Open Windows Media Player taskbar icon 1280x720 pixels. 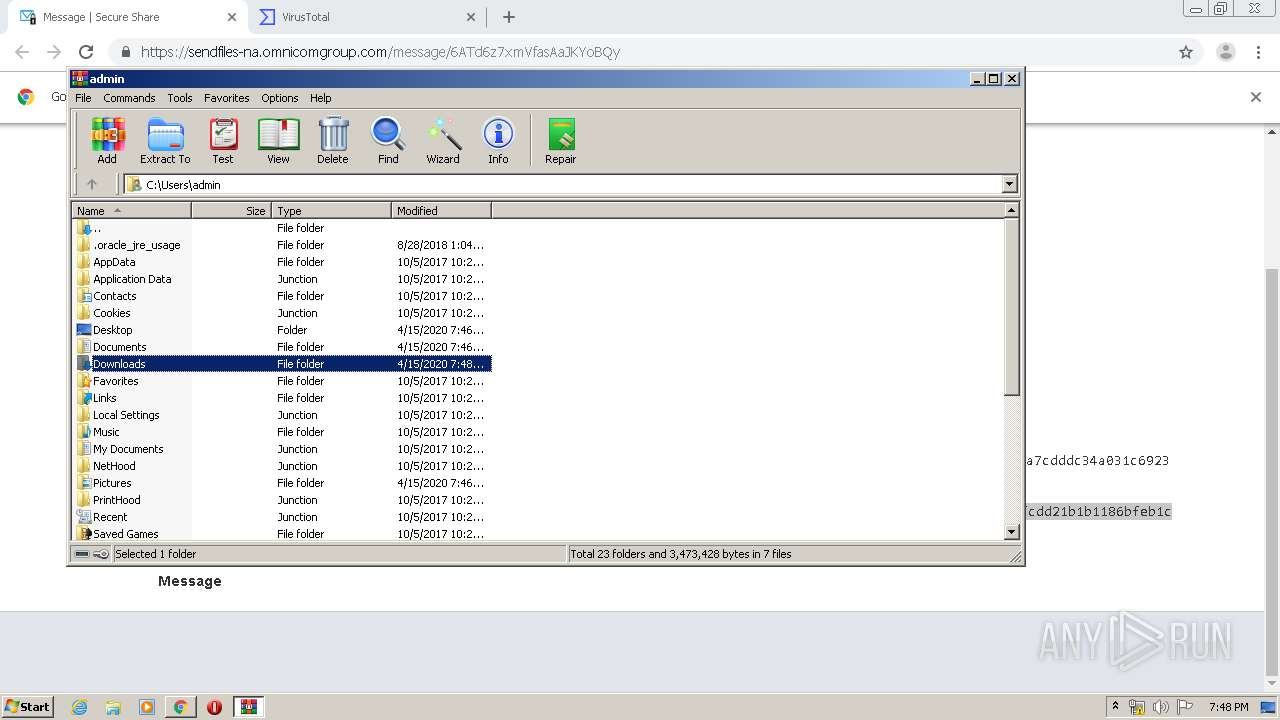pos(147,707)
